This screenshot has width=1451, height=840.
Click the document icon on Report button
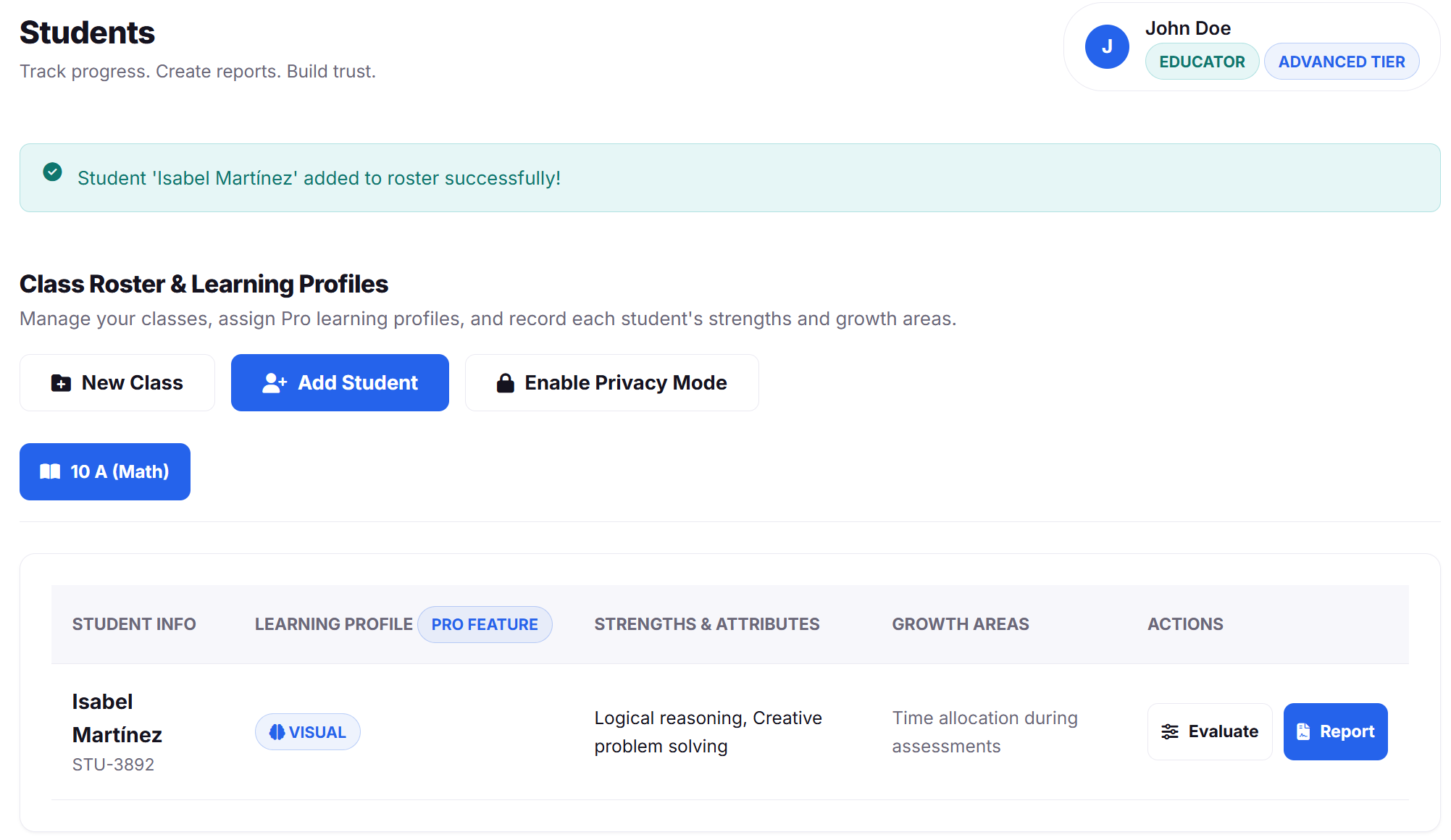click(x=1303, y=732)
